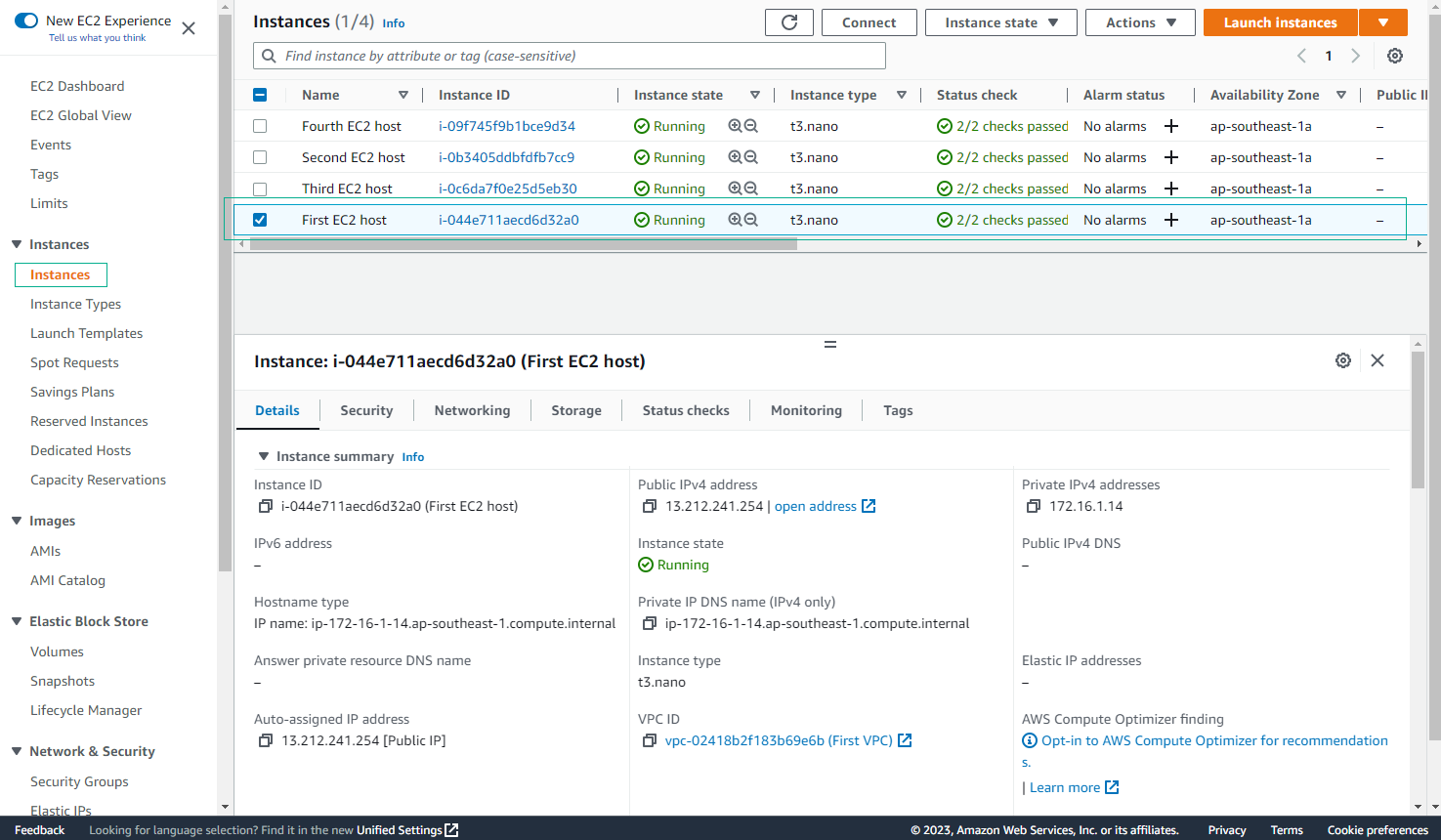Select the Second EC2 host checkbox
The width and height of the screenshot is (1441, 840).
pos(260,157)
